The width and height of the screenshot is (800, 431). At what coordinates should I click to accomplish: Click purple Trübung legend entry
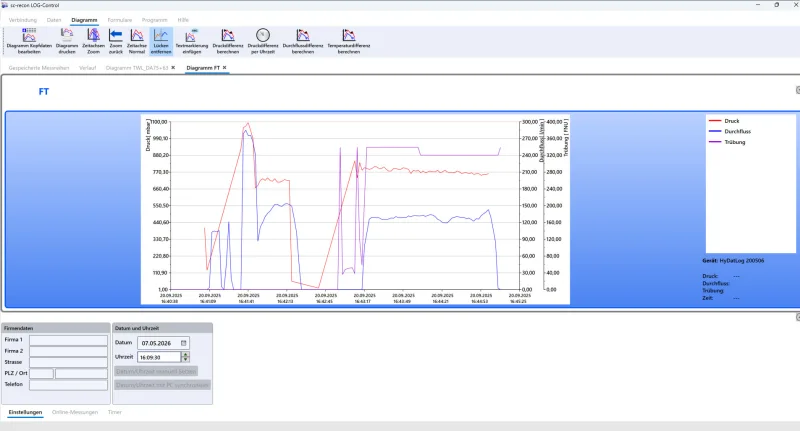click(727, 142)
